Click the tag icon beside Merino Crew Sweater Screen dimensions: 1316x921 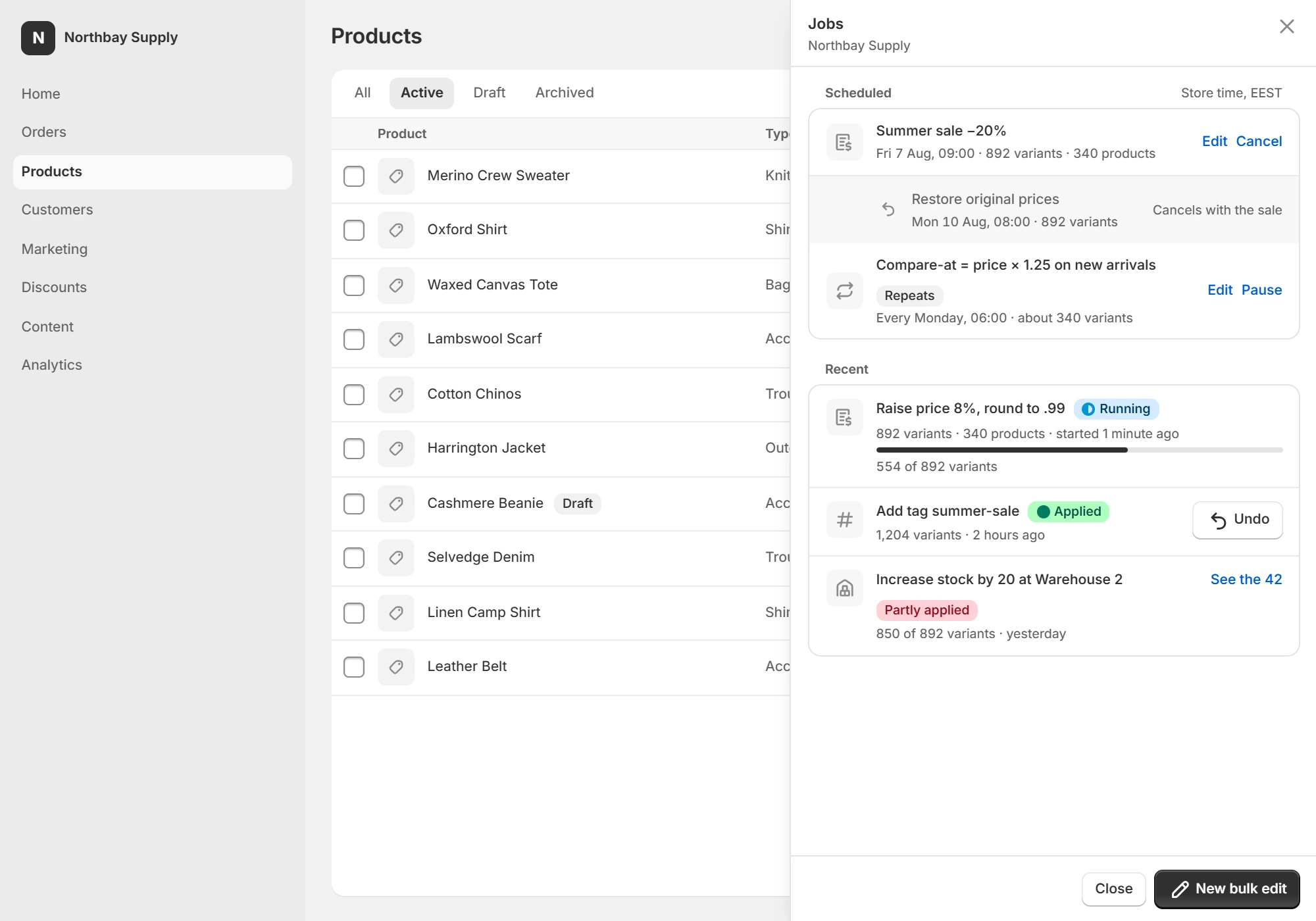[x=396, y=176]
